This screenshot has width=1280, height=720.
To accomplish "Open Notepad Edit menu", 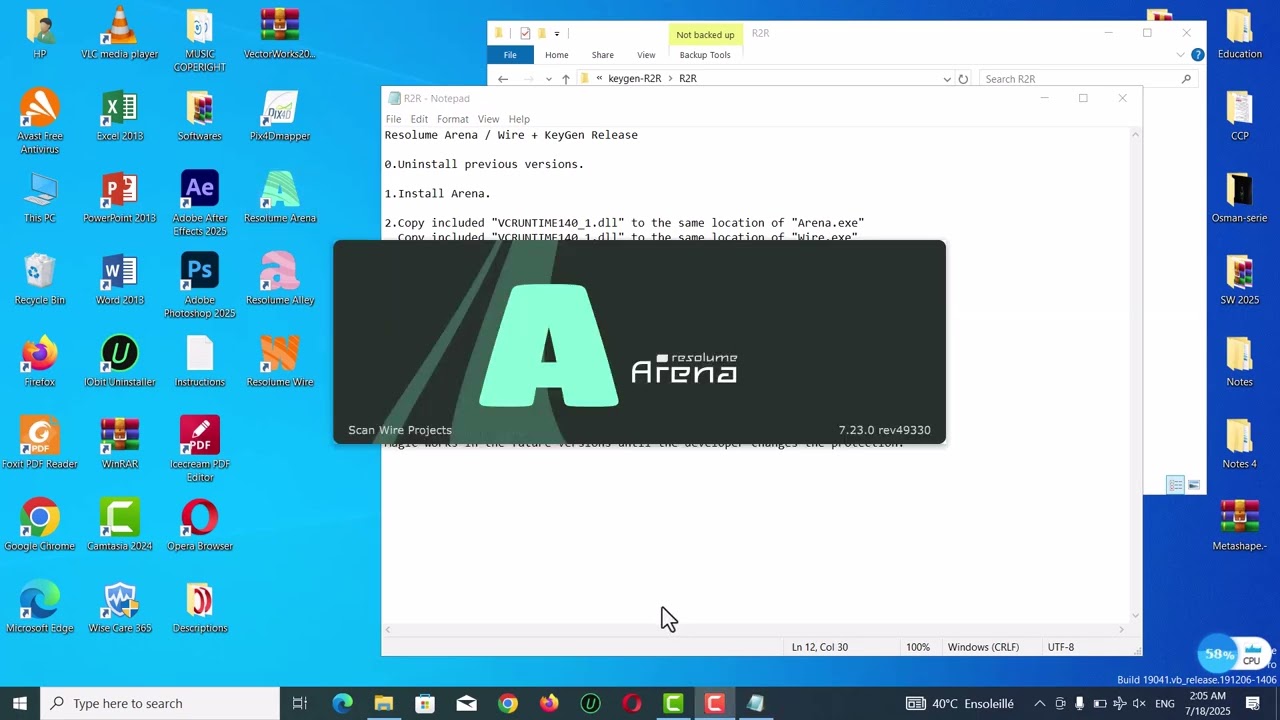I will click(419, 119).
